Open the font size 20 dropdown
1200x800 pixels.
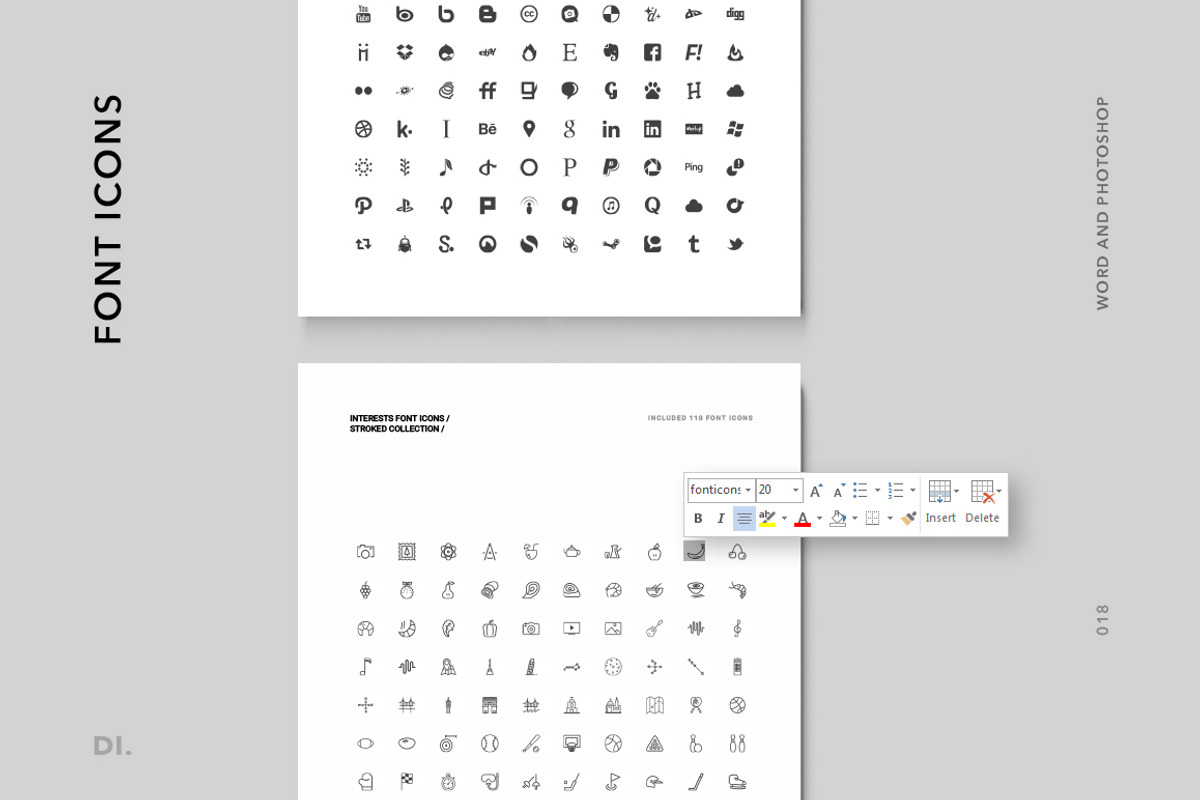[x=796, y=490]
